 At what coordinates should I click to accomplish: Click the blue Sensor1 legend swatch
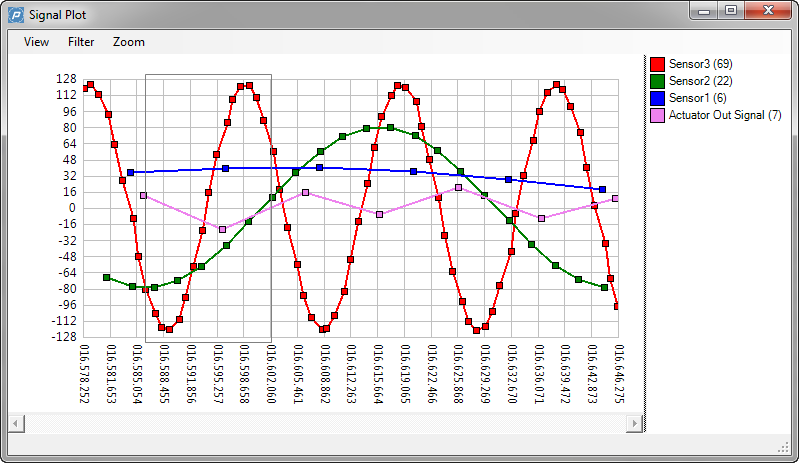(657, 98)
